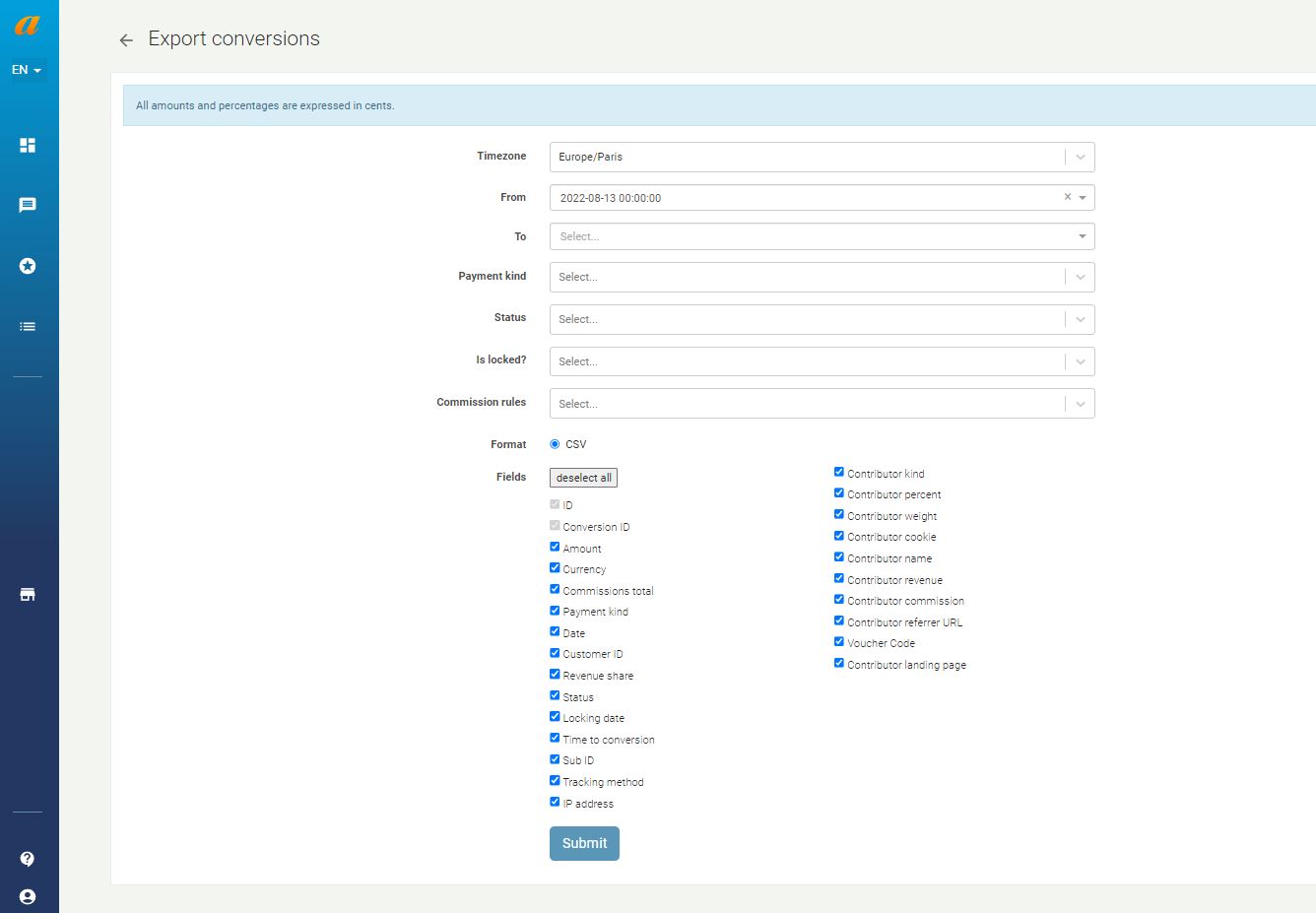Submit the export conversions form
Viewport: 1316px width, 913px height.
point(584,843)
